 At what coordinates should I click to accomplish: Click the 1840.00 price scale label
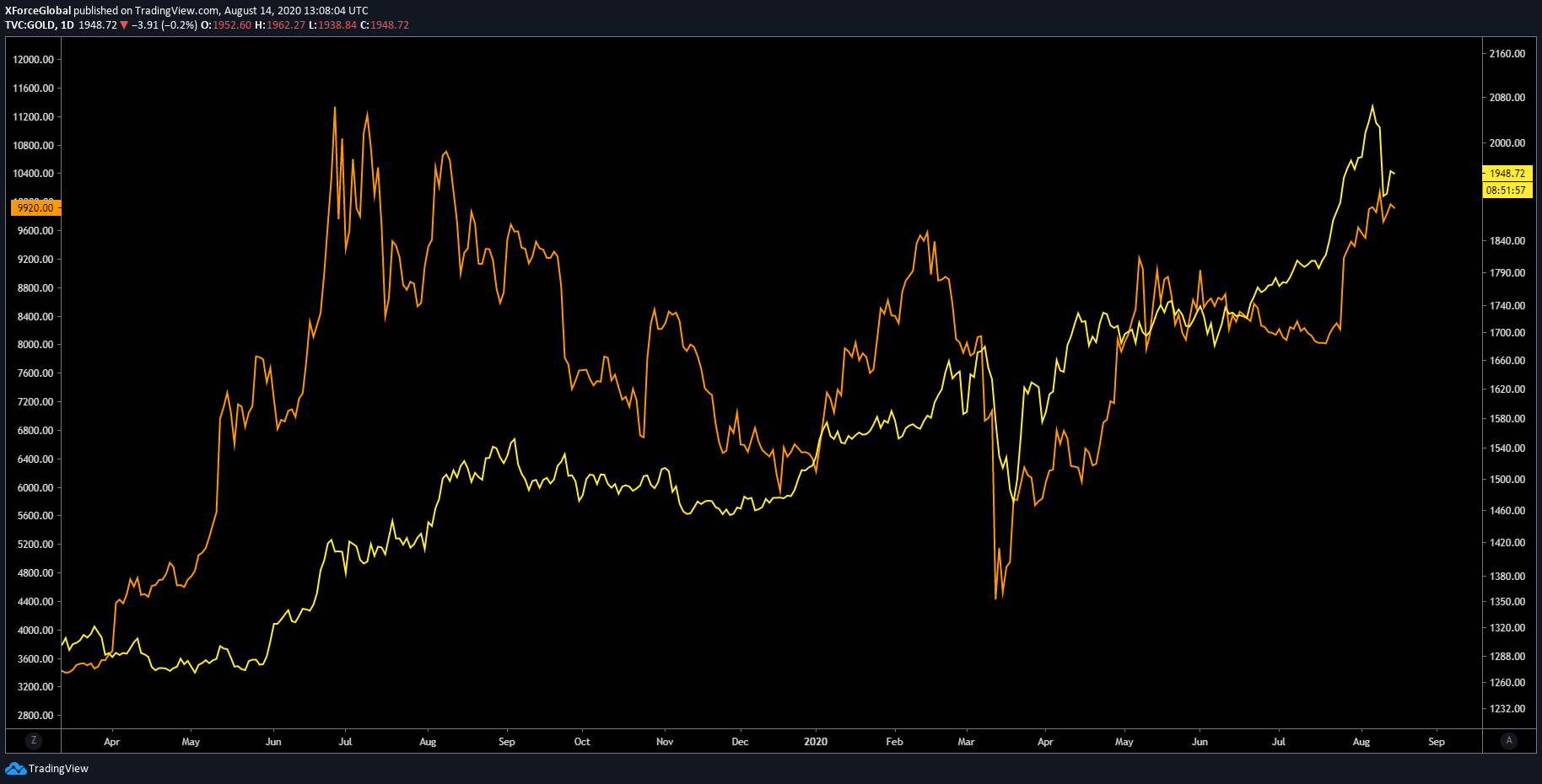[1507, 241]
